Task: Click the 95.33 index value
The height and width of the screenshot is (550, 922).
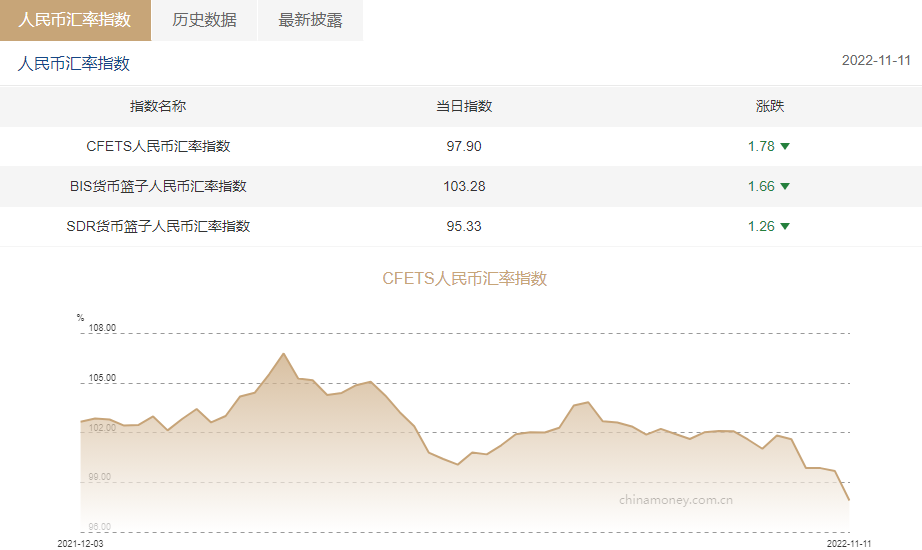Action: (x=464, y=226)
